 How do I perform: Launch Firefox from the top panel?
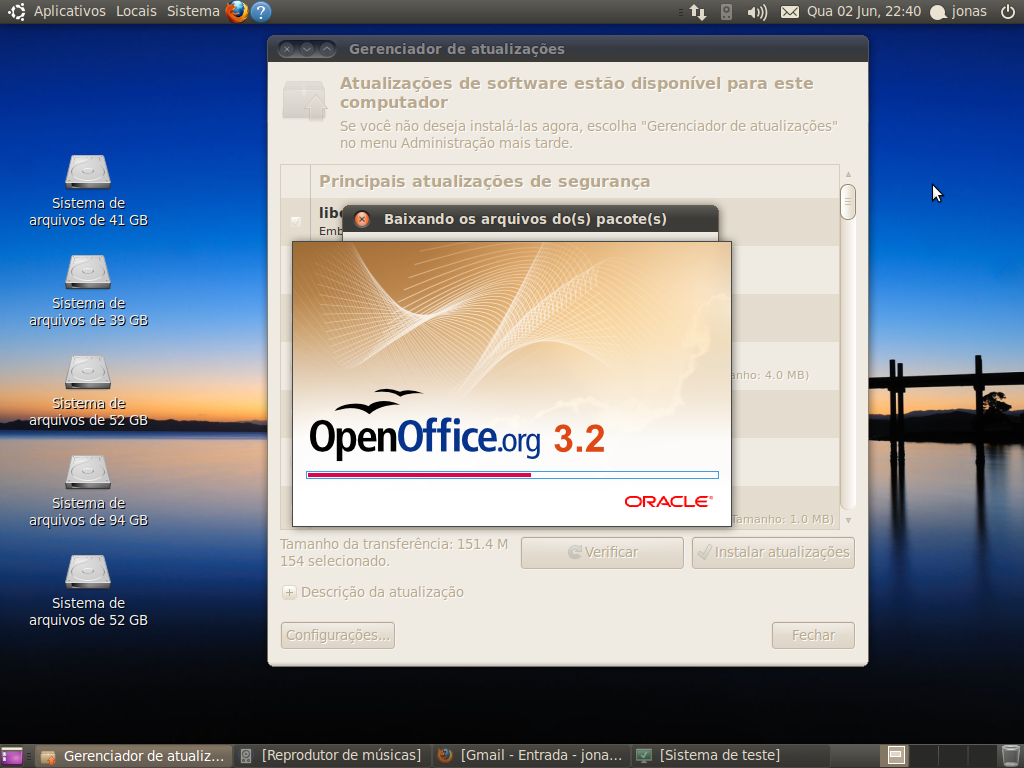pyautogui.click(x=236, y=11)
